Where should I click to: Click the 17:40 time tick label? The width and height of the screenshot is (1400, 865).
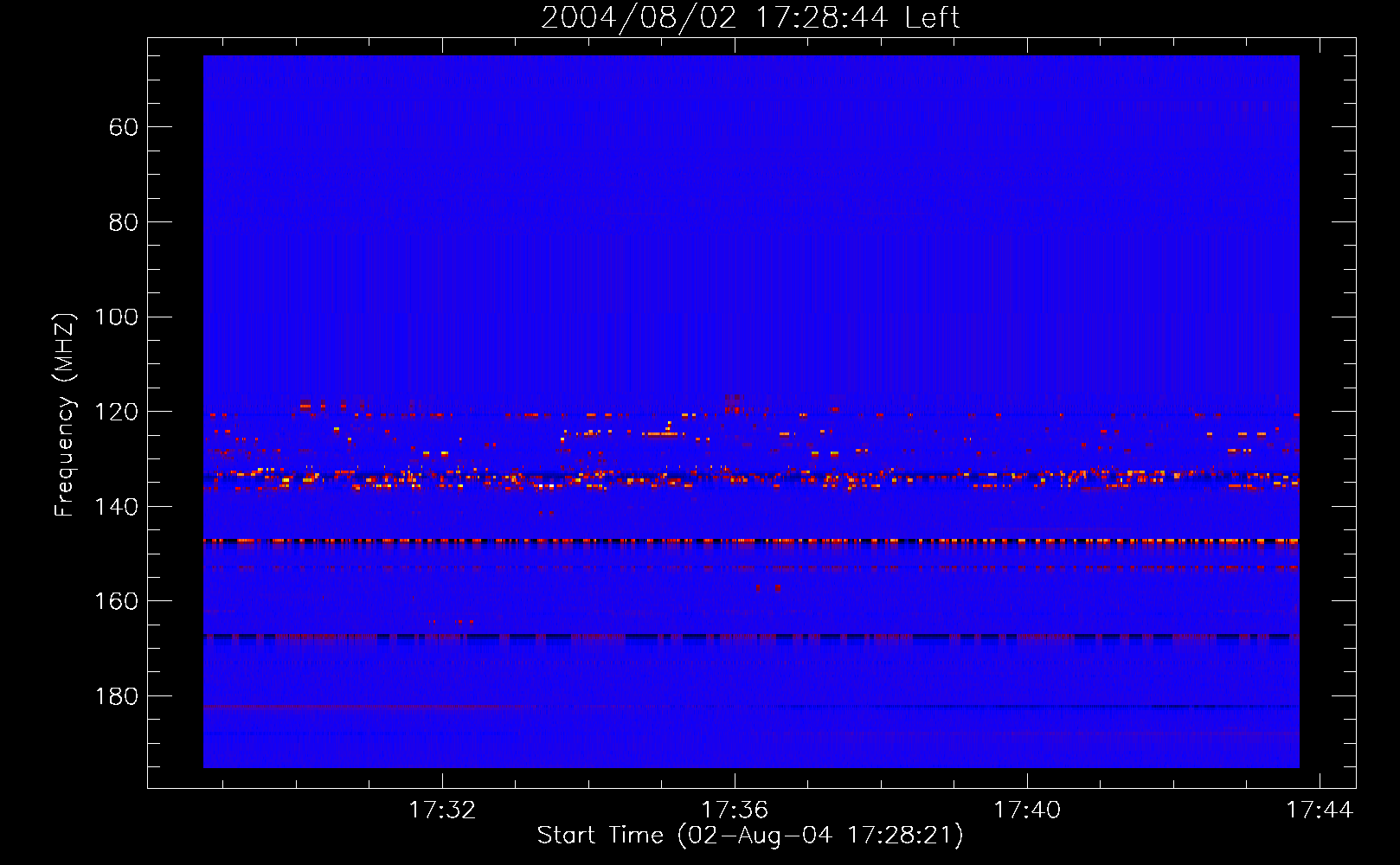[1027, 811]
